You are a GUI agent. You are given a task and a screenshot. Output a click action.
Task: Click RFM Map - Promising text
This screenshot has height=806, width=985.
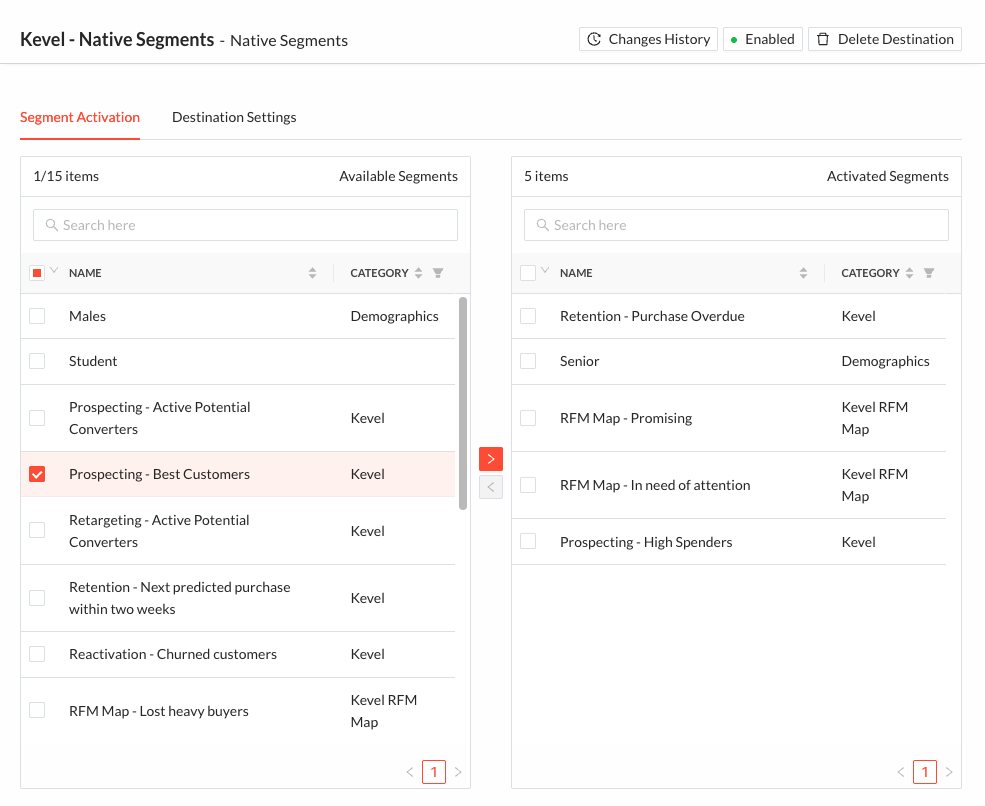pyautogui.click(x=626, y=418)
